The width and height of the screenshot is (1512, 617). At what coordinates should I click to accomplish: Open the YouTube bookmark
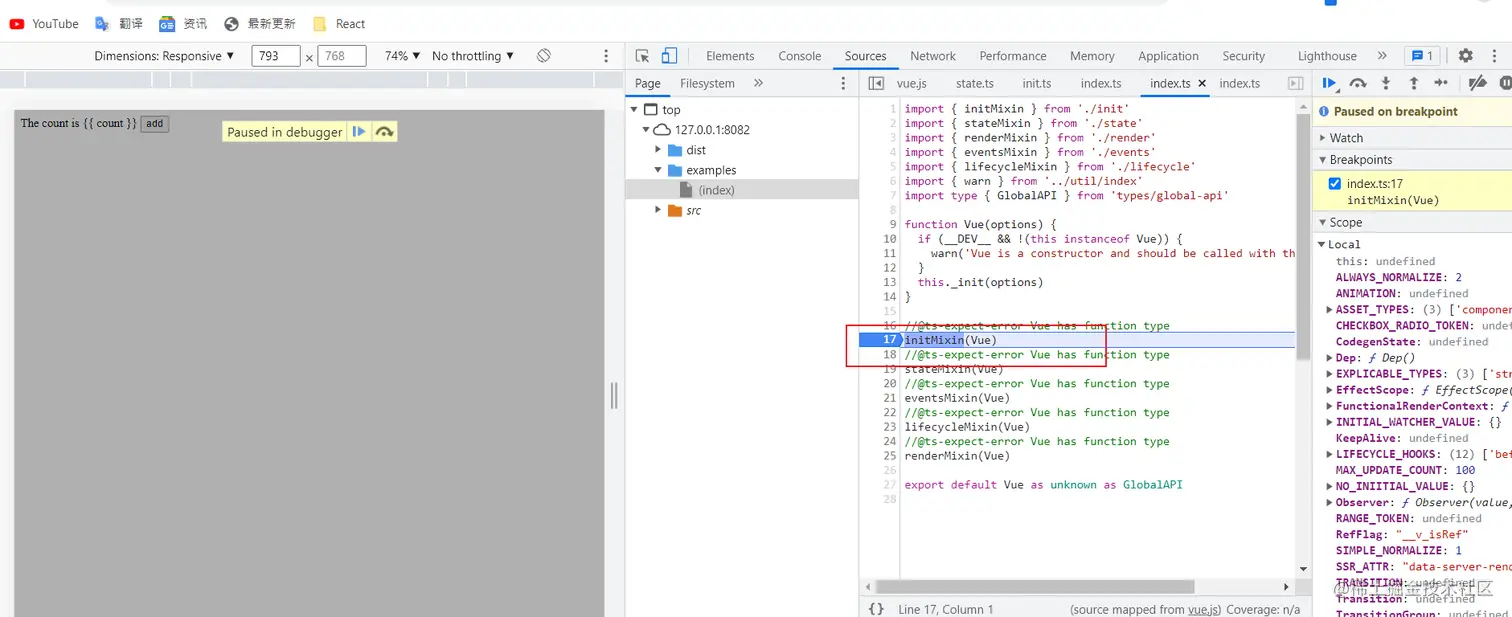click(x=44, y=23)
